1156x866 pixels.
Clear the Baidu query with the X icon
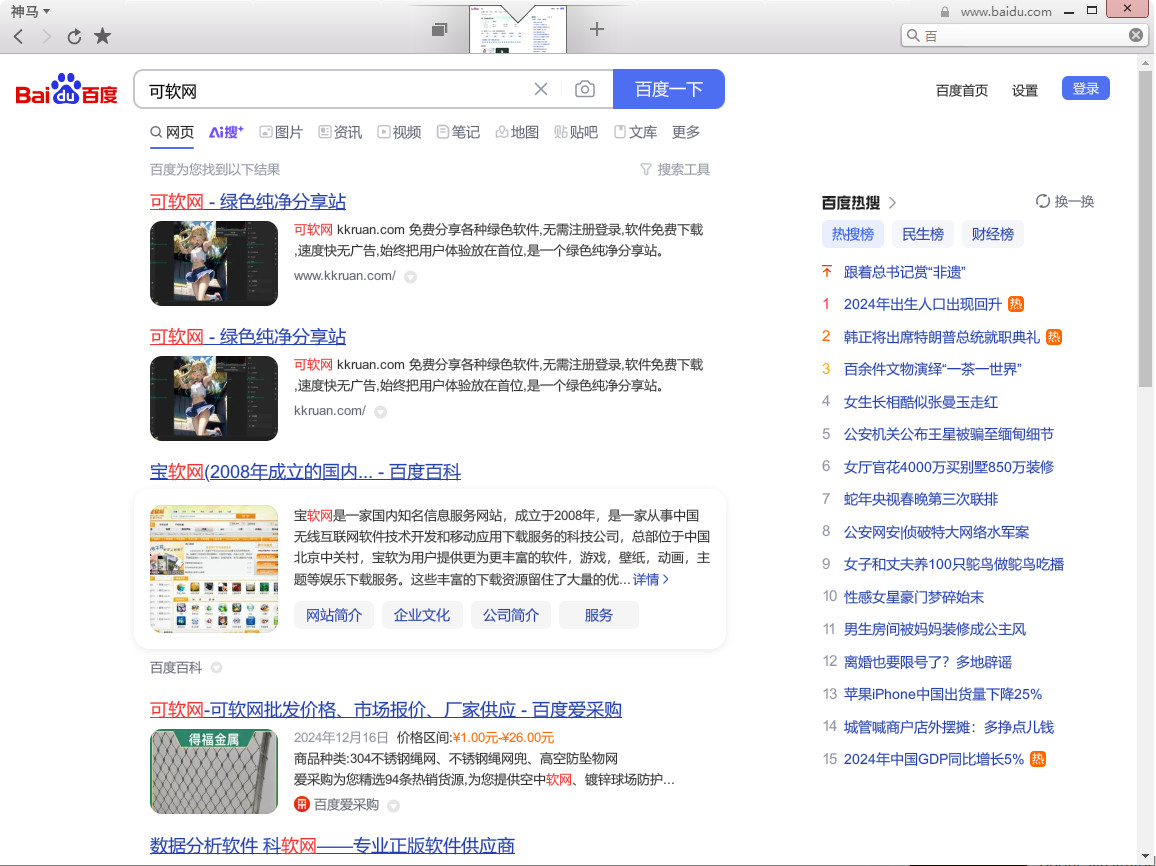point(540,89)
